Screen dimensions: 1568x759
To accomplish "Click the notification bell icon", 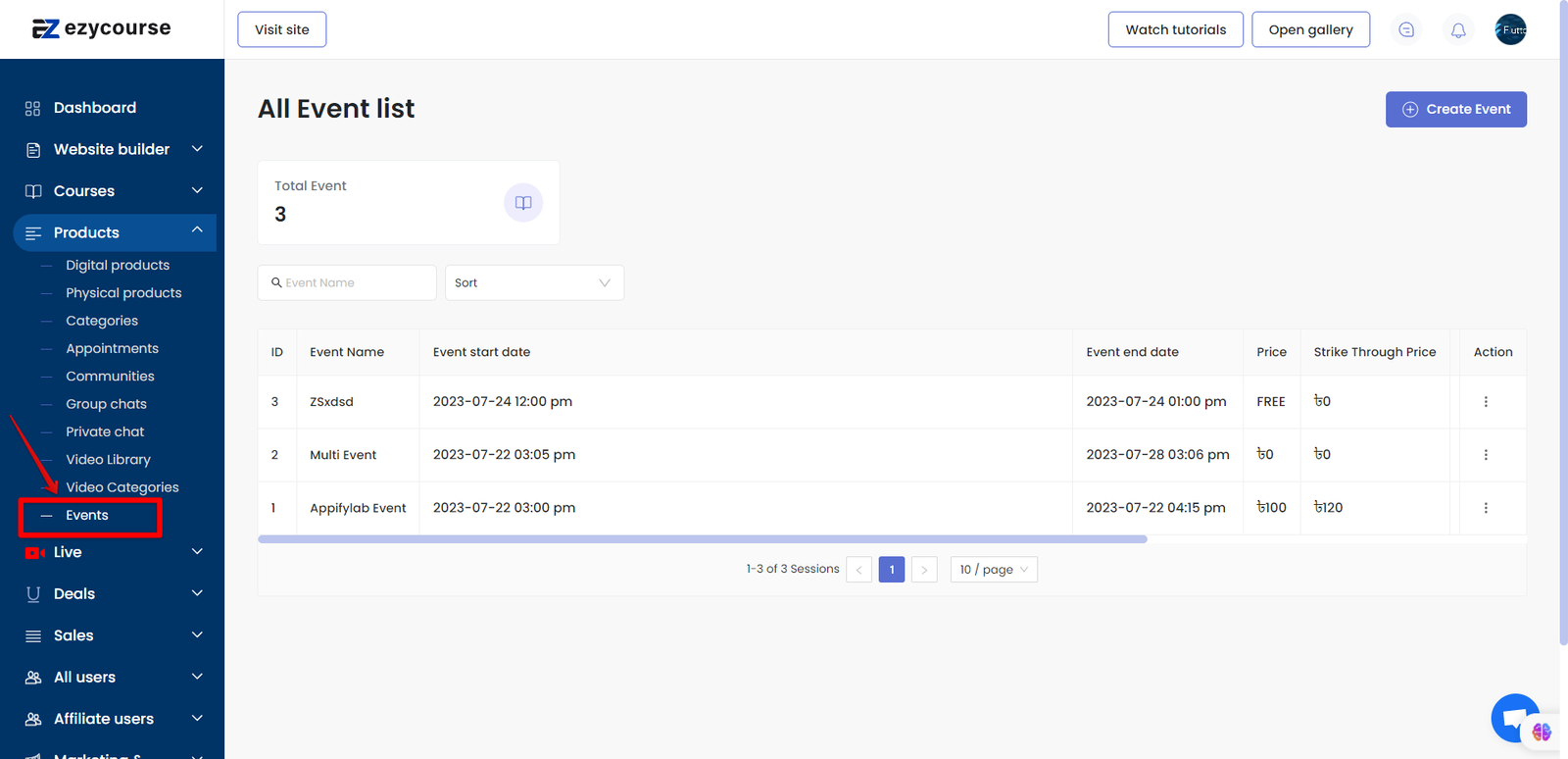I will tap(1458, 30).
